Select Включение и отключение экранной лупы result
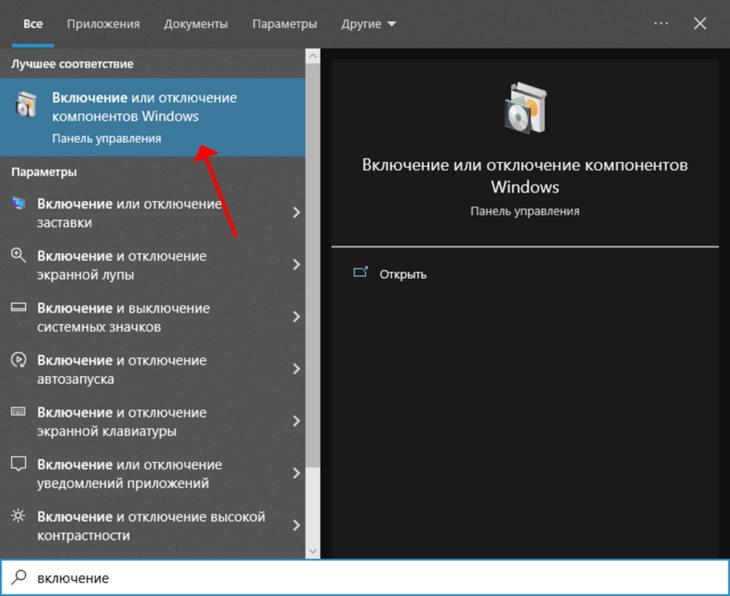 pos(153,265)
